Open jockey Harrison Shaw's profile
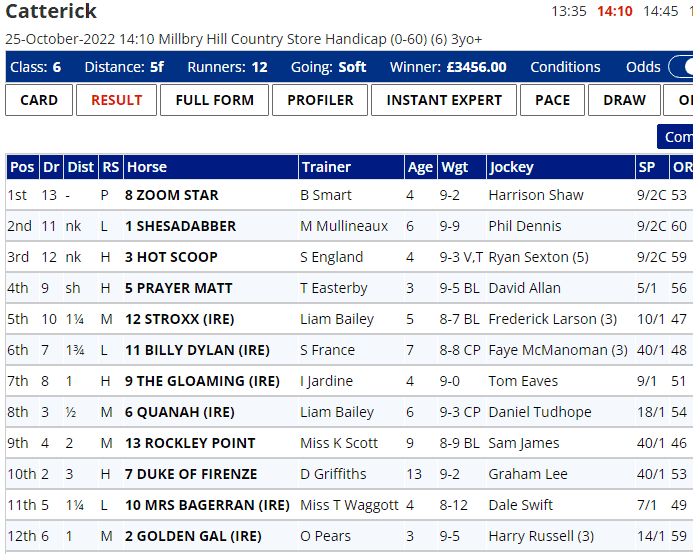693x554 pixels. 536,195
